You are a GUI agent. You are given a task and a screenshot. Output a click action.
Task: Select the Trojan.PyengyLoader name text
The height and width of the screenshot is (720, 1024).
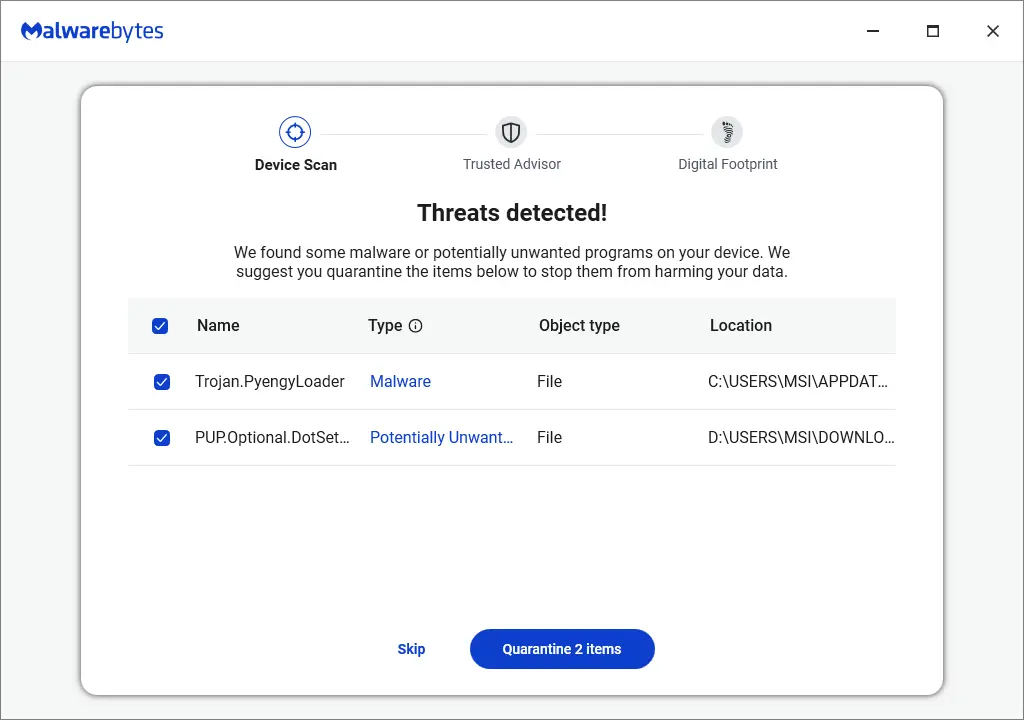(270, 382)
